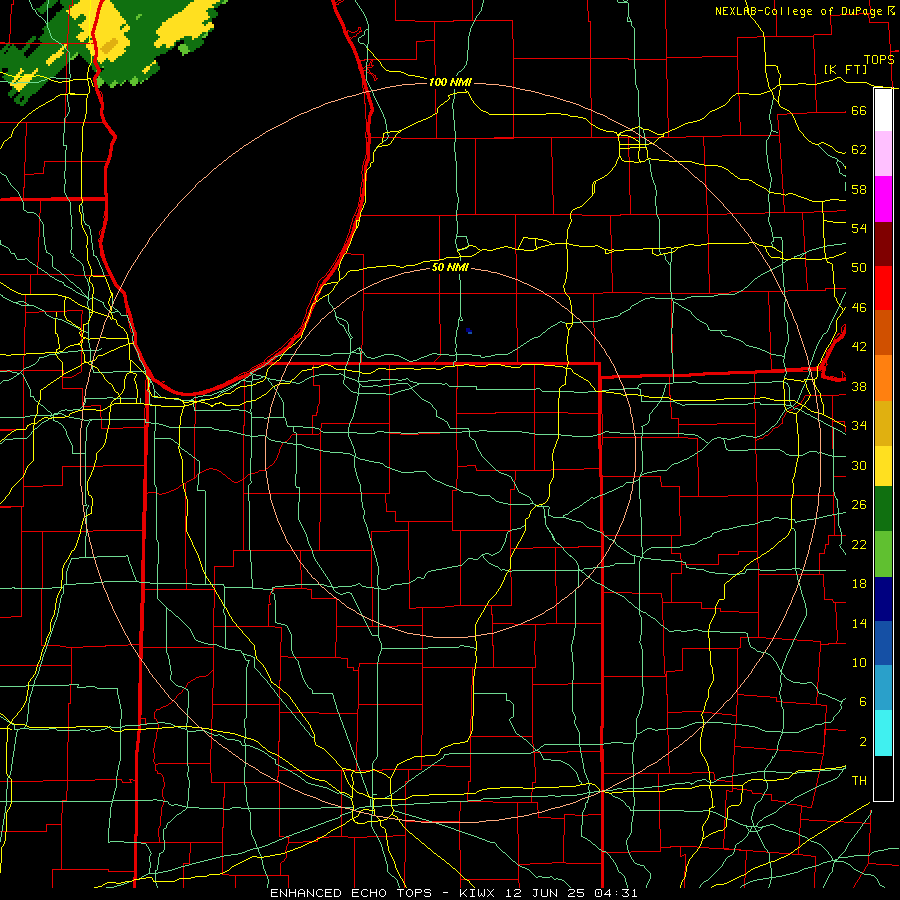Click the yellow 34 kft legend swatch
Image resolution: width=900 pixels, height=900 pixels.
pyautogui.click(x=883, y=465)
